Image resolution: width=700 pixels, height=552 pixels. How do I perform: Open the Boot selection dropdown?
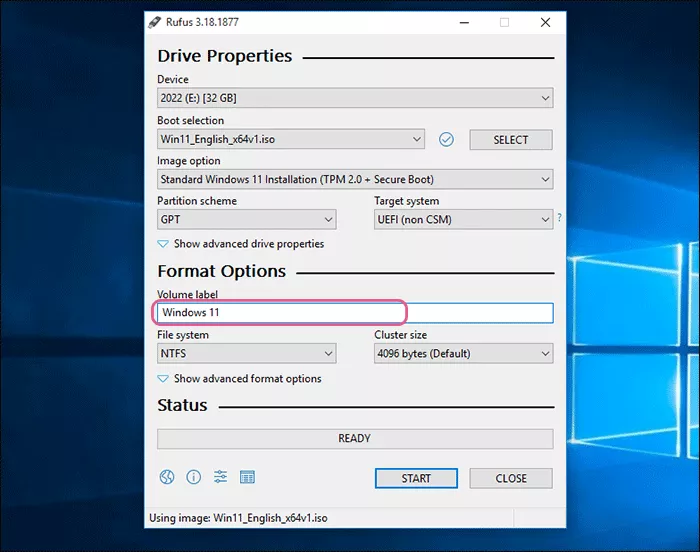click(291, 139)
